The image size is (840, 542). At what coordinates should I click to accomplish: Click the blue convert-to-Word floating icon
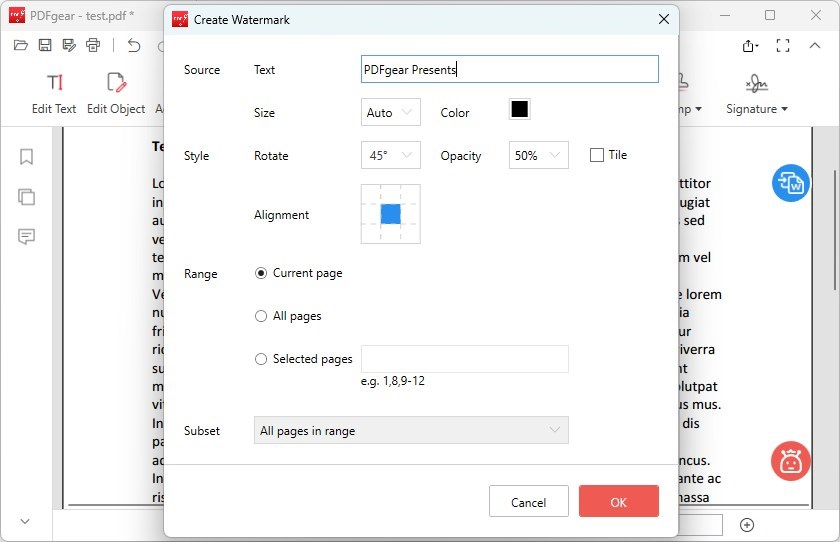coord(790,183)
